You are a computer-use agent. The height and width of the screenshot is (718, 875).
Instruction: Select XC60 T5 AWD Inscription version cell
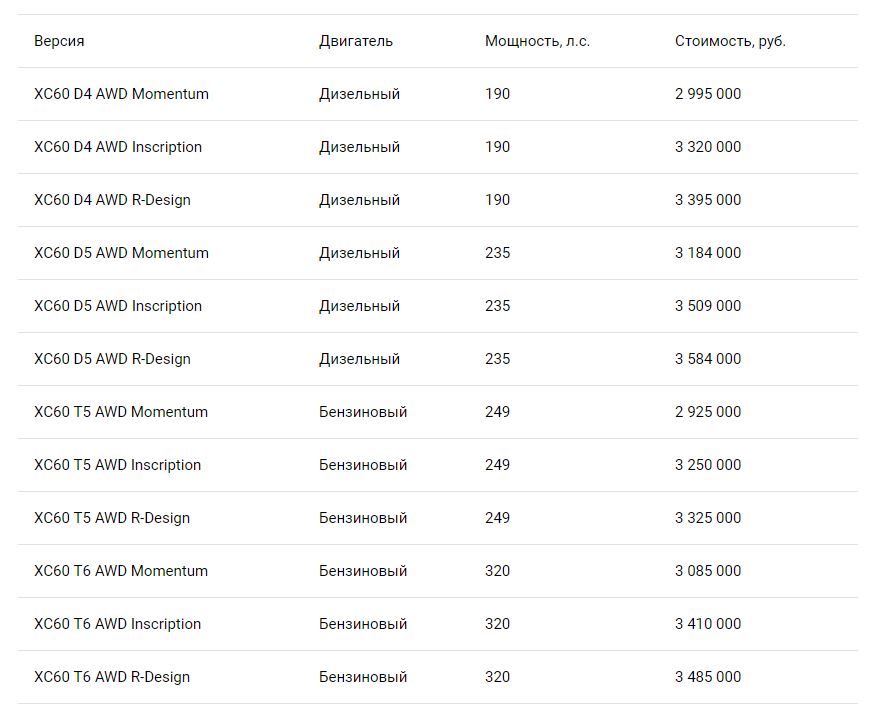click(117, 465)
